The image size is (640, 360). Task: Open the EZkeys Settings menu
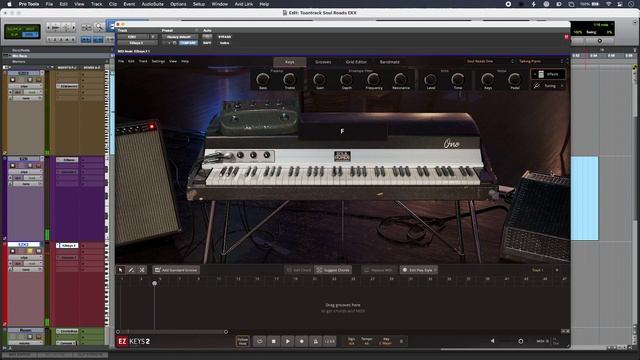(158, 61)
